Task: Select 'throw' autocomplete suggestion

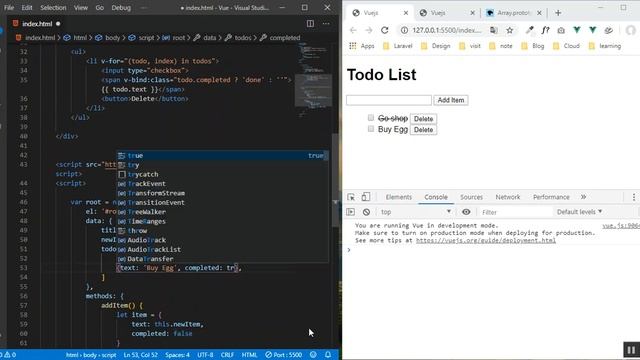Action: (x=222, y=231)
